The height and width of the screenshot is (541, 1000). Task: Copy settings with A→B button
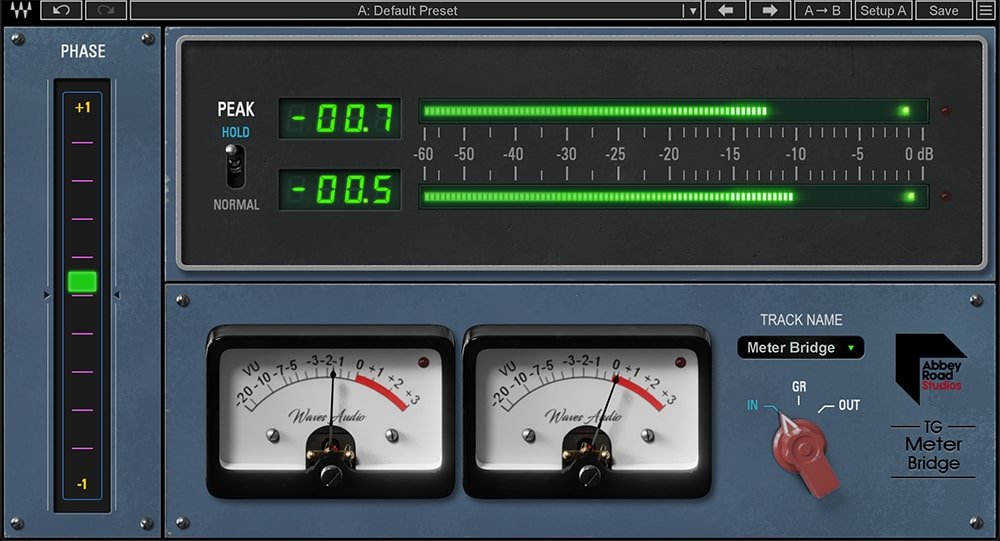pos(822,10)
